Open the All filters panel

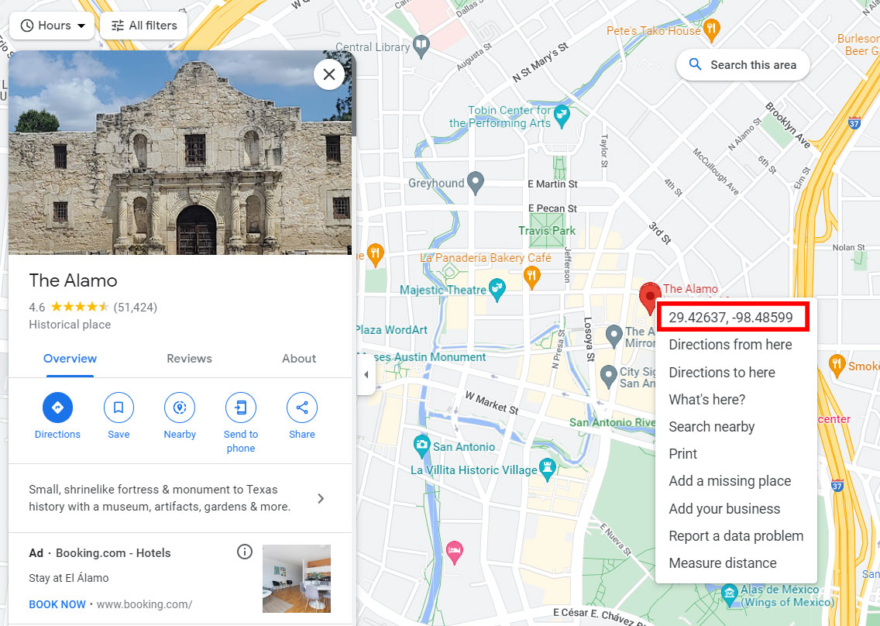[x=143, y=25]
